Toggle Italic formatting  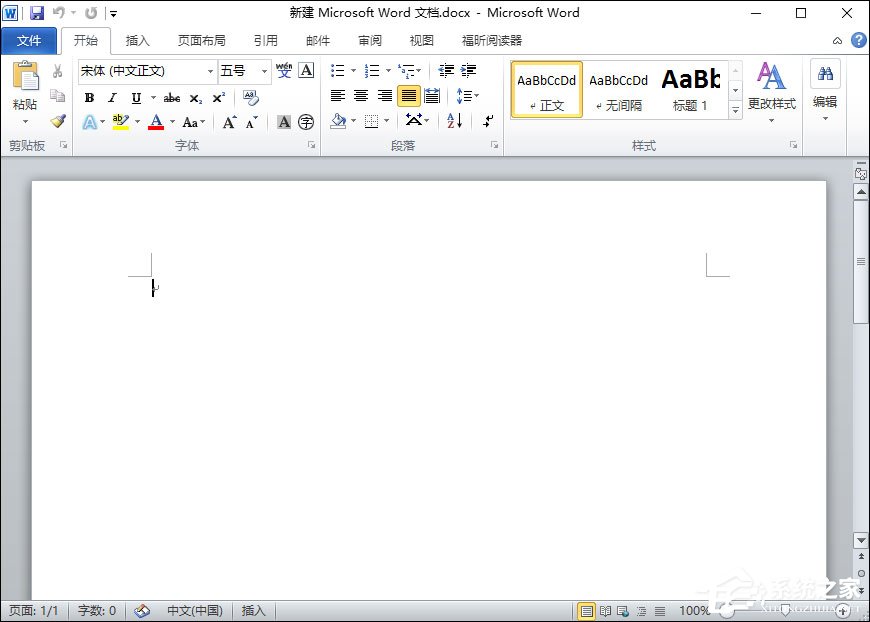(112, 98)
